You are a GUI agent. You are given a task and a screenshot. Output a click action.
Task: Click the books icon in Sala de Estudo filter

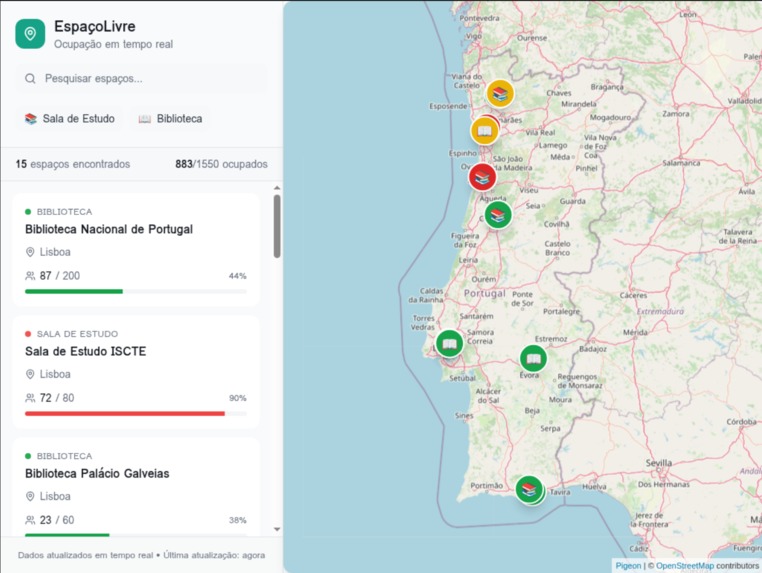pyautogui.click(x=31, y=119)
